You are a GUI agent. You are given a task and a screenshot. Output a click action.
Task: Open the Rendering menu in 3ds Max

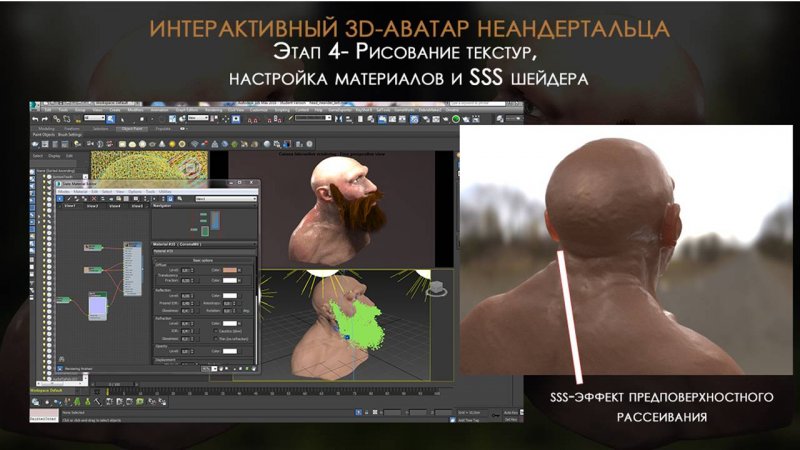click(213, 110)
